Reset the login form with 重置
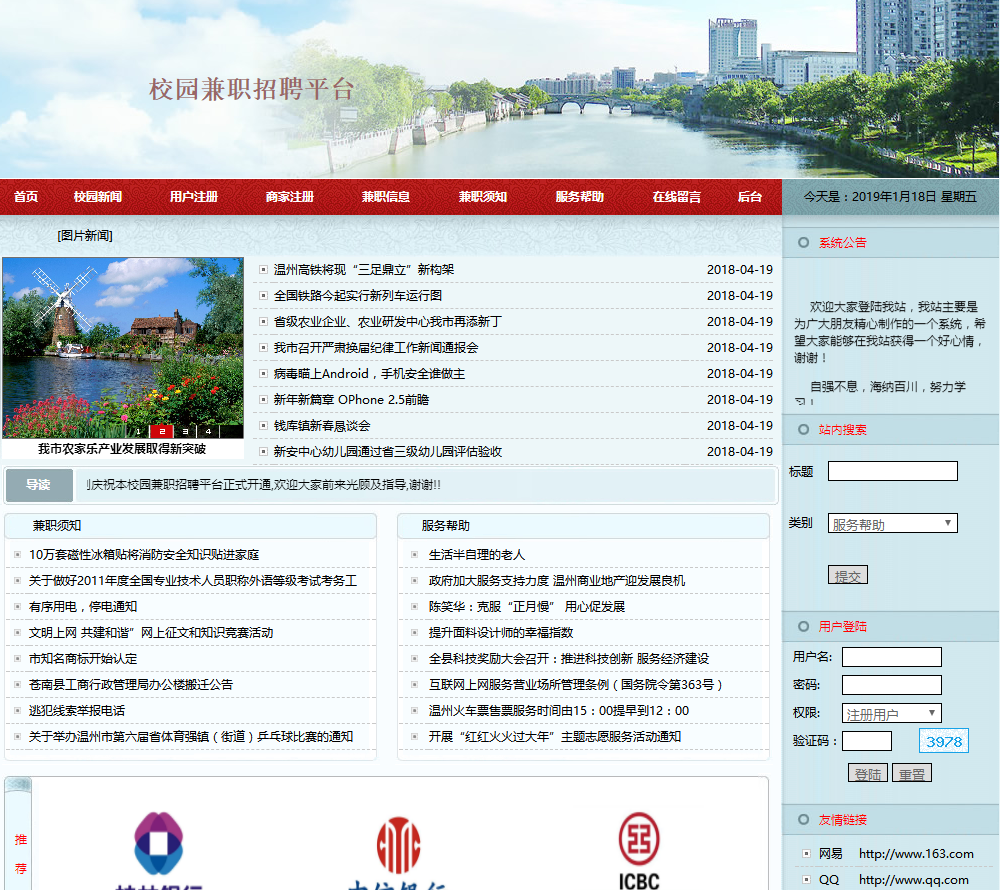The image size is (1000, 890). pos(912,773)
